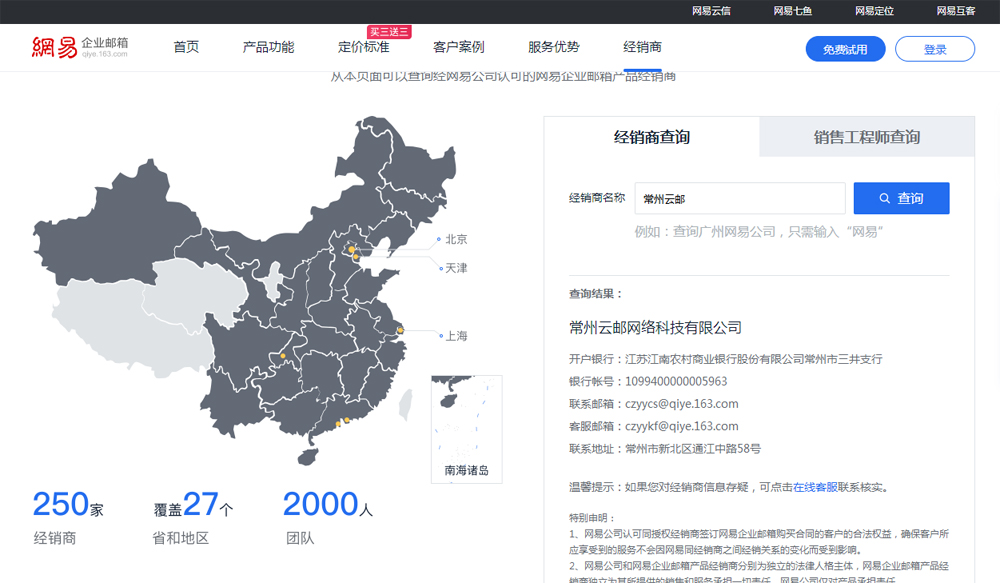Switch to the 销售工程师查询 tab
The height and width of the screenshot is (583, 1000).
[866, 137]
